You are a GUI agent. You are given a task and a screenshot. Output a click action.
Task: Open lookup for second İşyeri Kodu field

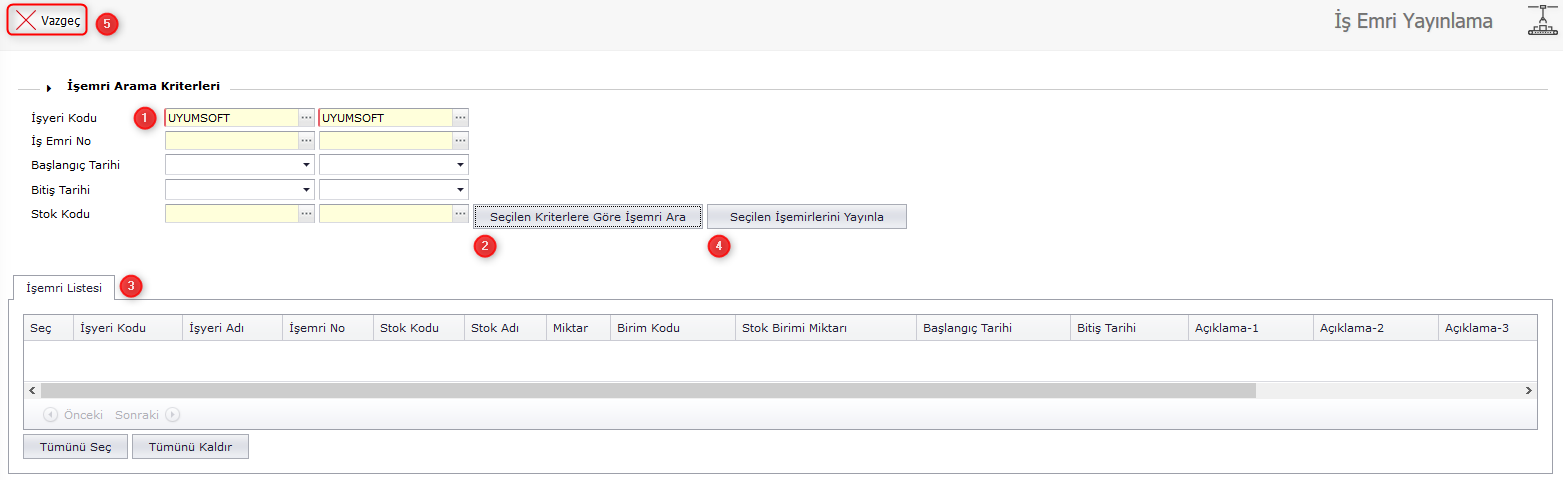pyautogui.click(x=460, y=118)
